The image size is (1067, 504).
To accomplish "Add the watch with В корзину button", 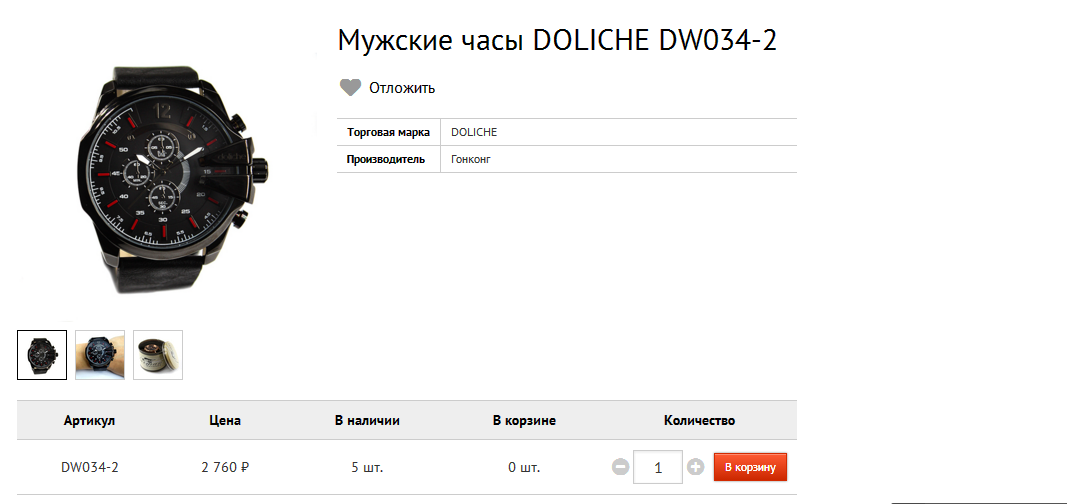I will [750, 467].
